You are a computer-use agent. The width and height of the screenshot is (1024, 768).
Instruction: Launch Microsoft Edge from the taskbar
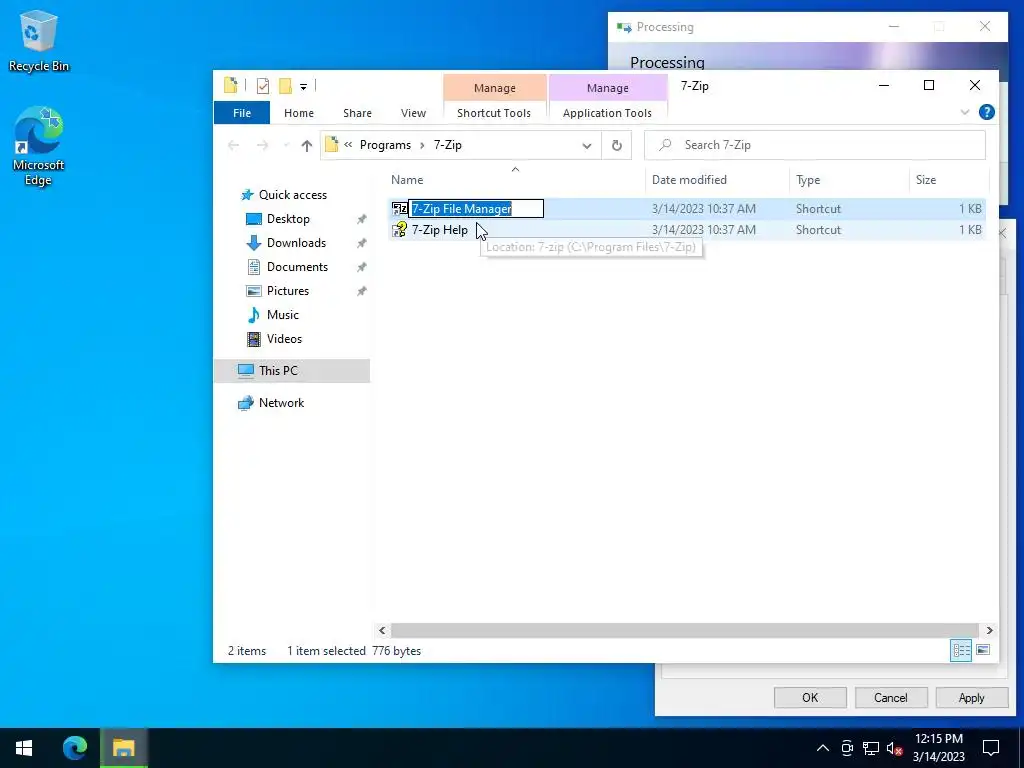[x=74, y=748]
